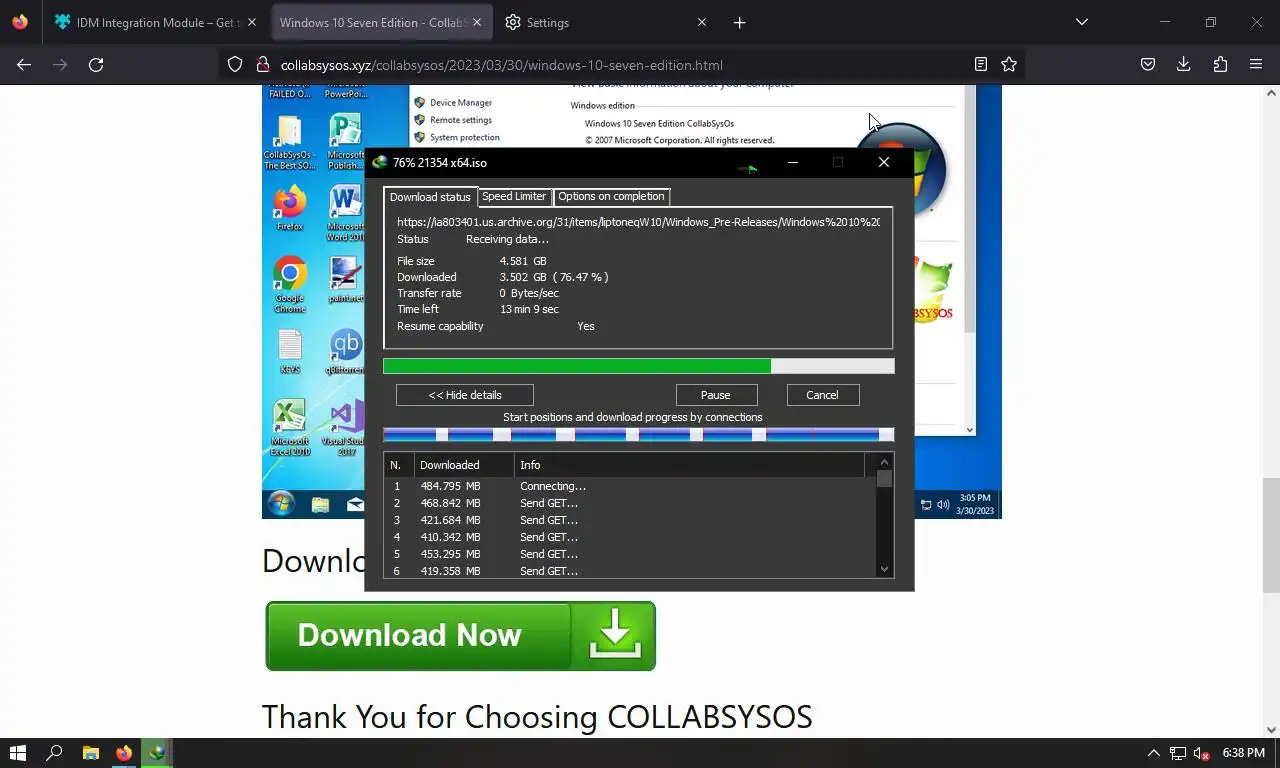Minimize the IDM download dialog
This screenshot has width=1280, height=768.
point(793,162)
